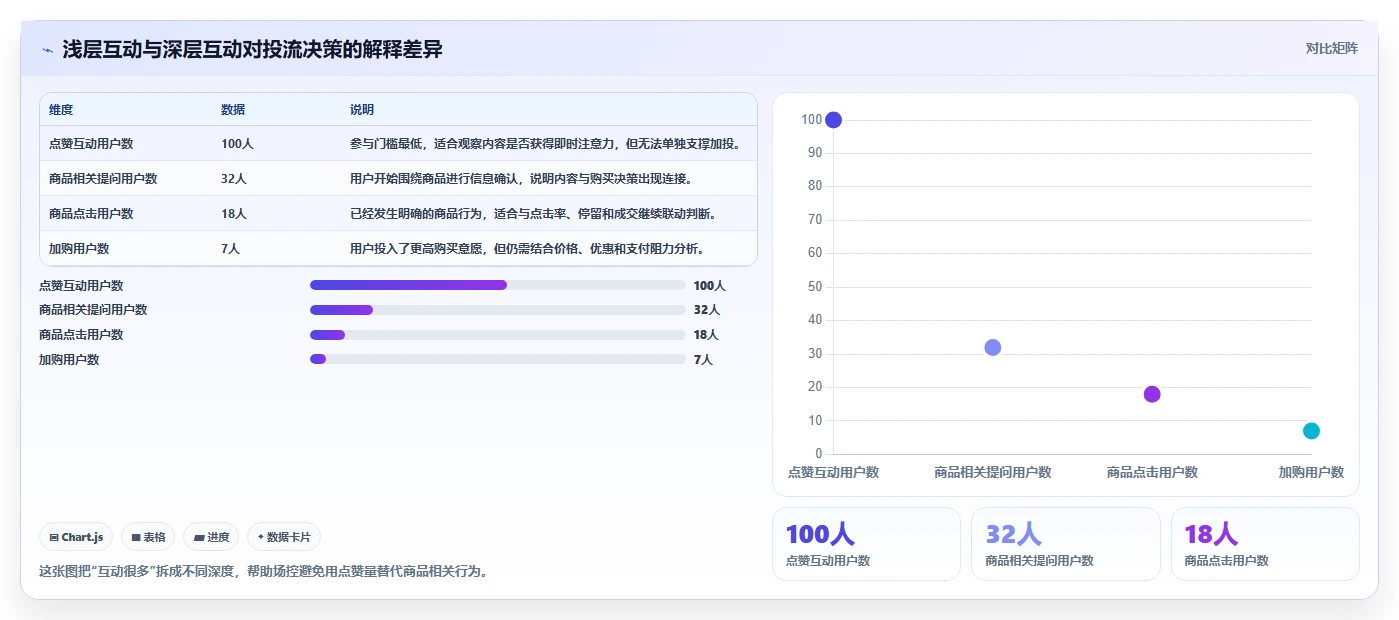Click the footer note starting 这张图把

pos(263,572)
